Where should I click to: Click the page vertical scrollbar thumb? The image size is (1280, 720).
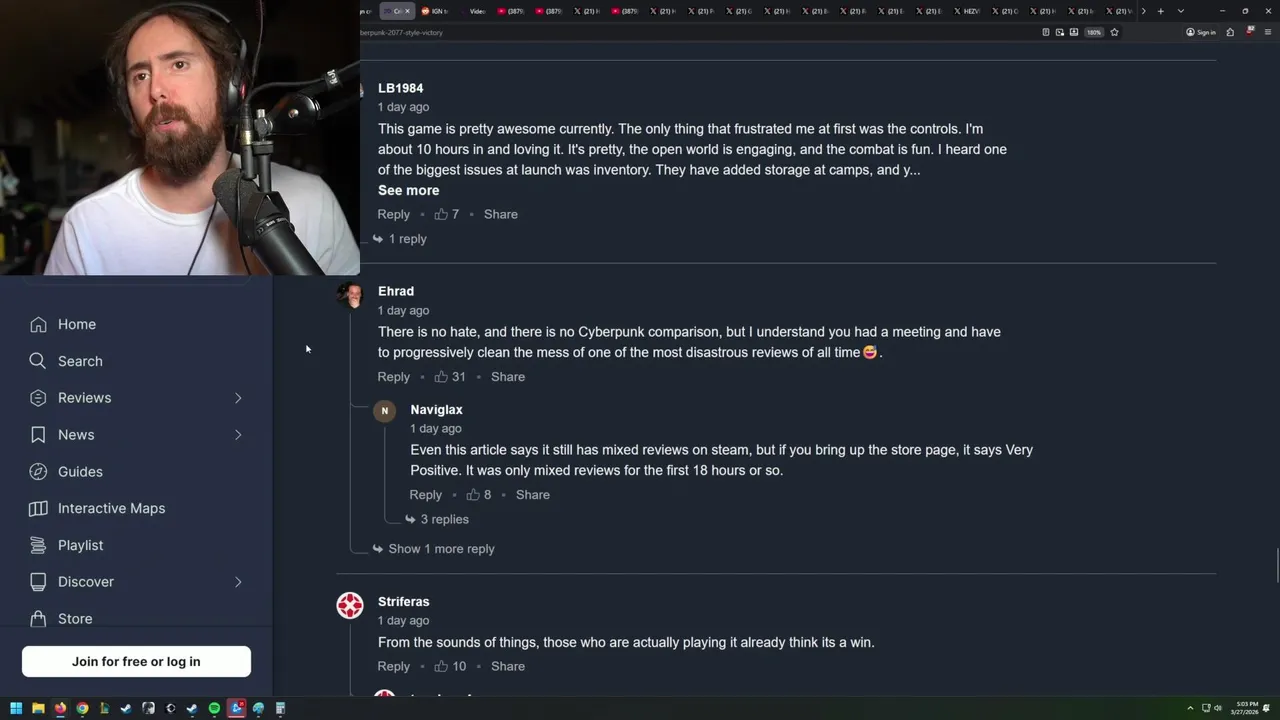pos(1276,564)
